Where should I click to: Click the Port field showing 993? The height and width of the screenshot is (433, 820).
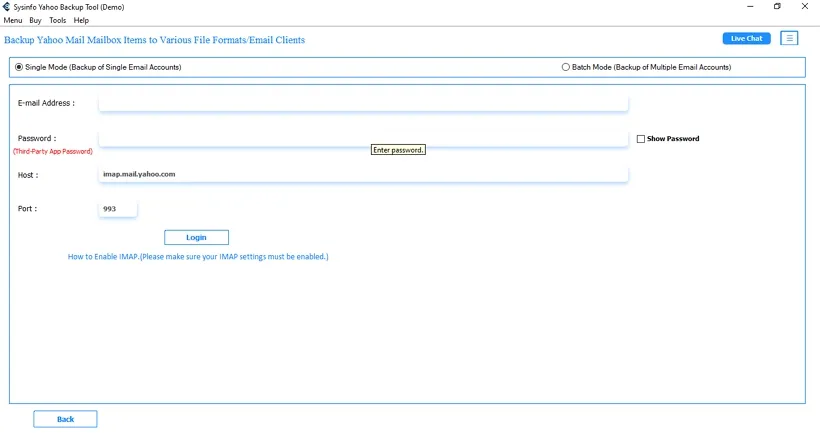[x=118, y=209]
